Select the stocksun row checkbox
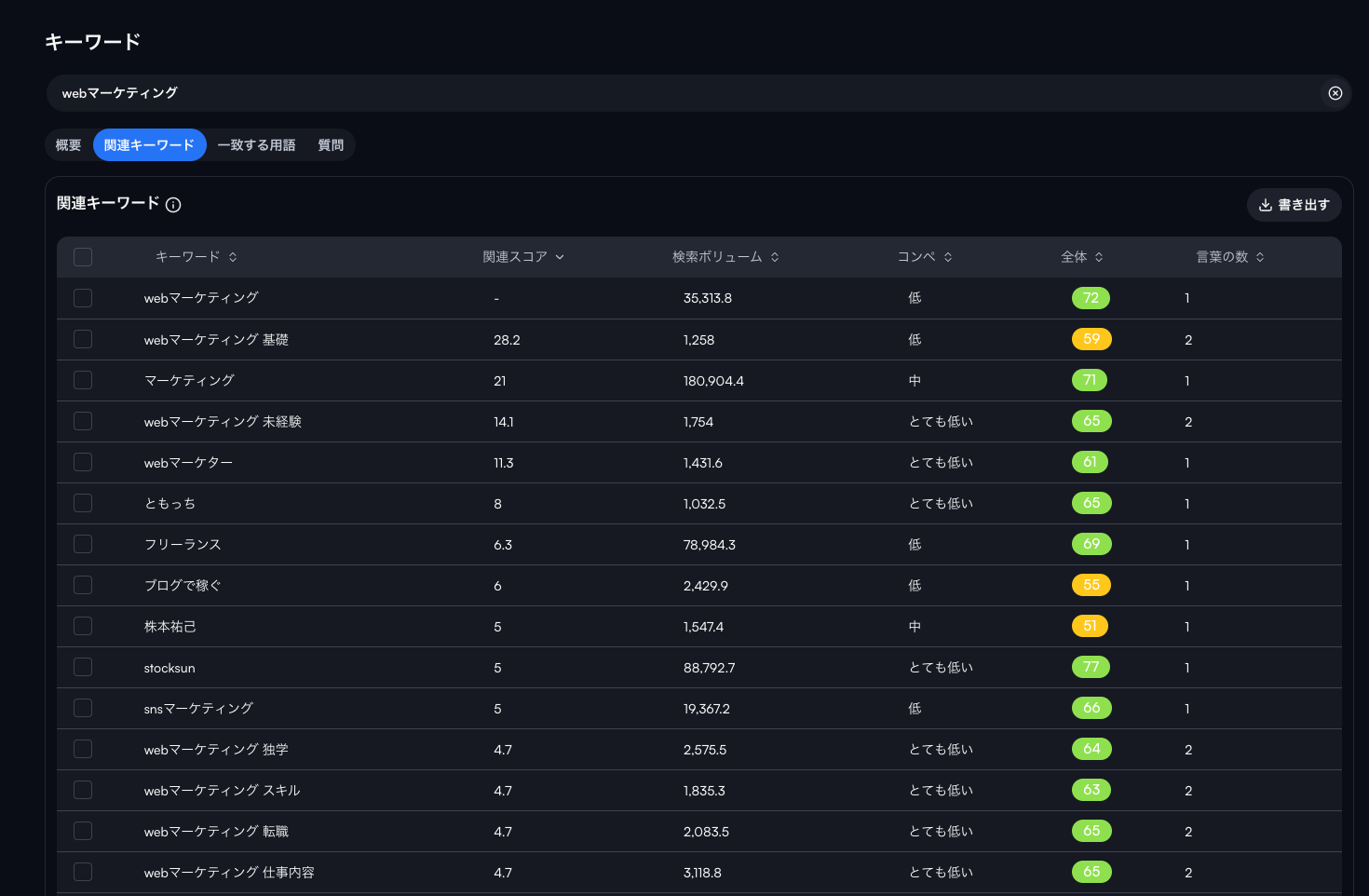This screenshot has width=1369, height=896. point(83,667)
